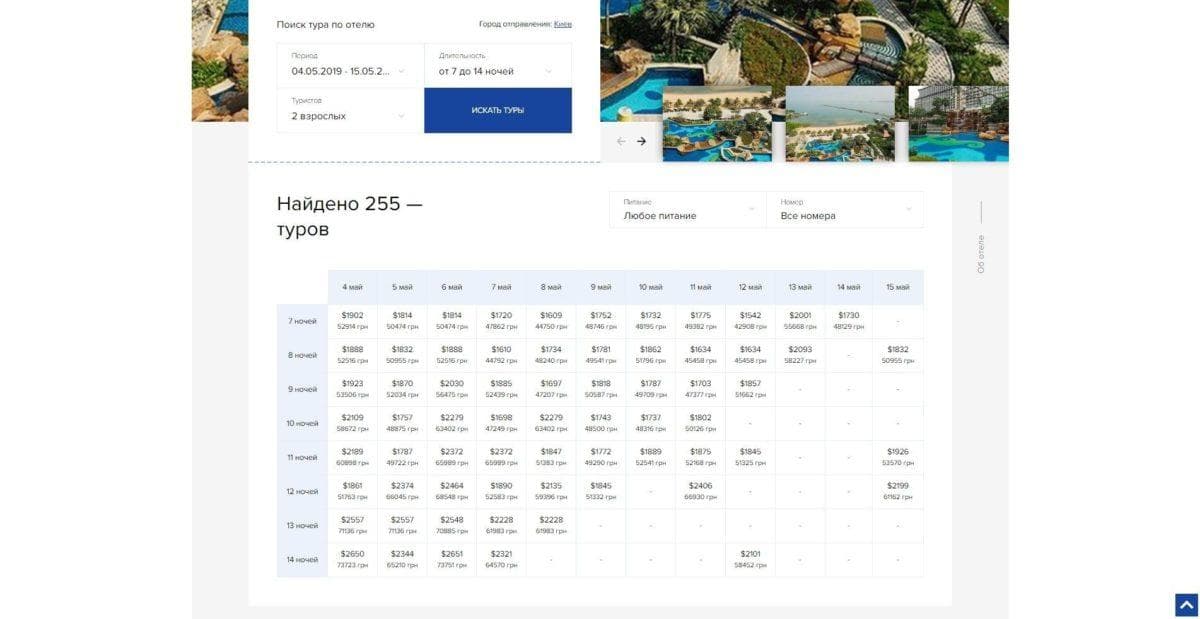Open the partially visible hotel building thumbnail
Viewport: 1200px width, 619px height.
[958, 124]
